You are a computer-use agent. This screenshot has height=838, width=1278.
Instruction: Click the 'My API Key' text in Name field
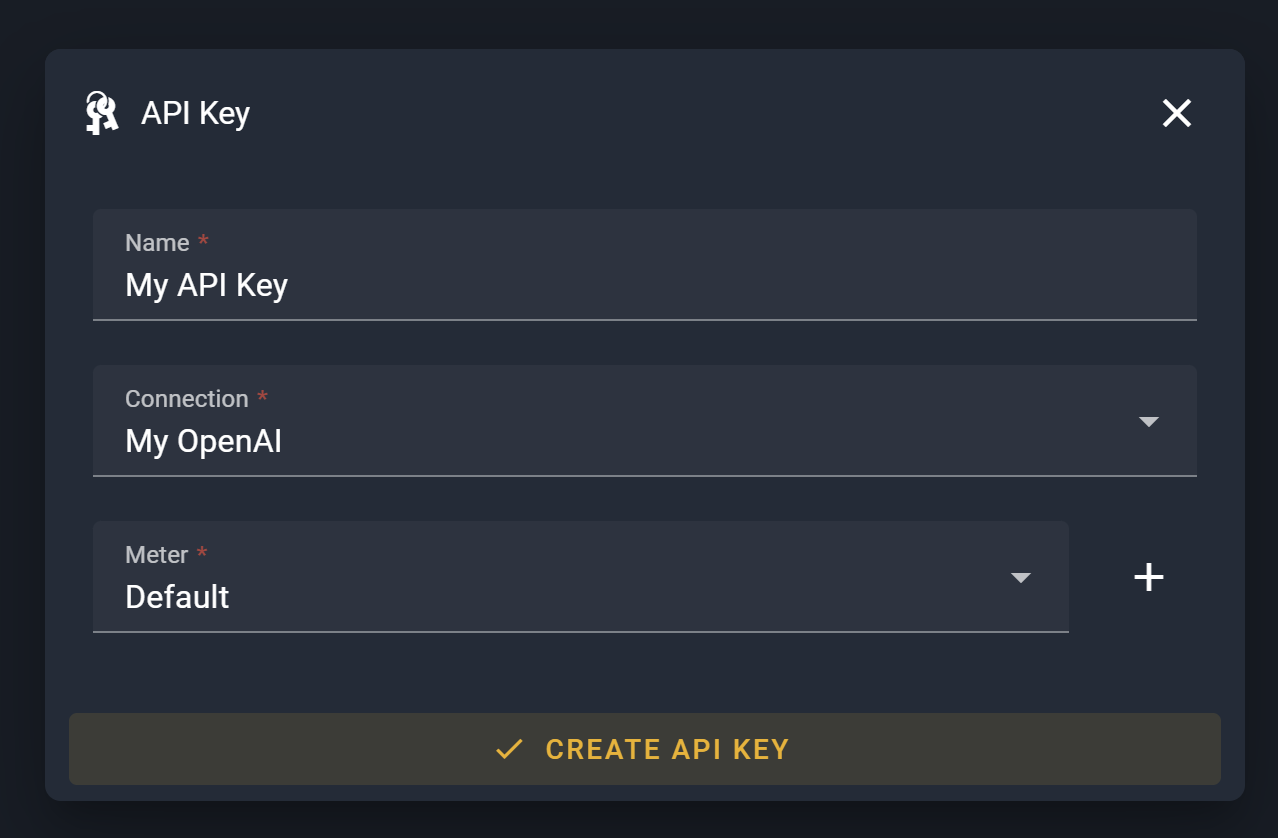[x=206, y=286]
